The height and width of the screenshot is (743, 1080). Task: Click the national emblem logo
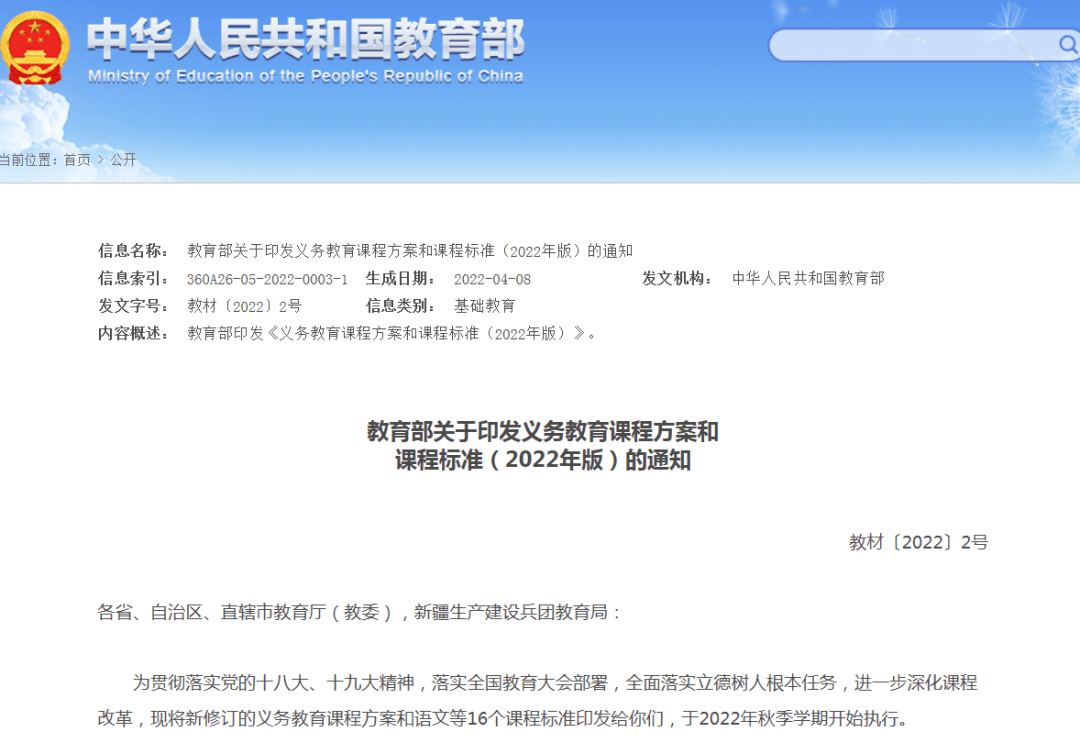[36, 47]
